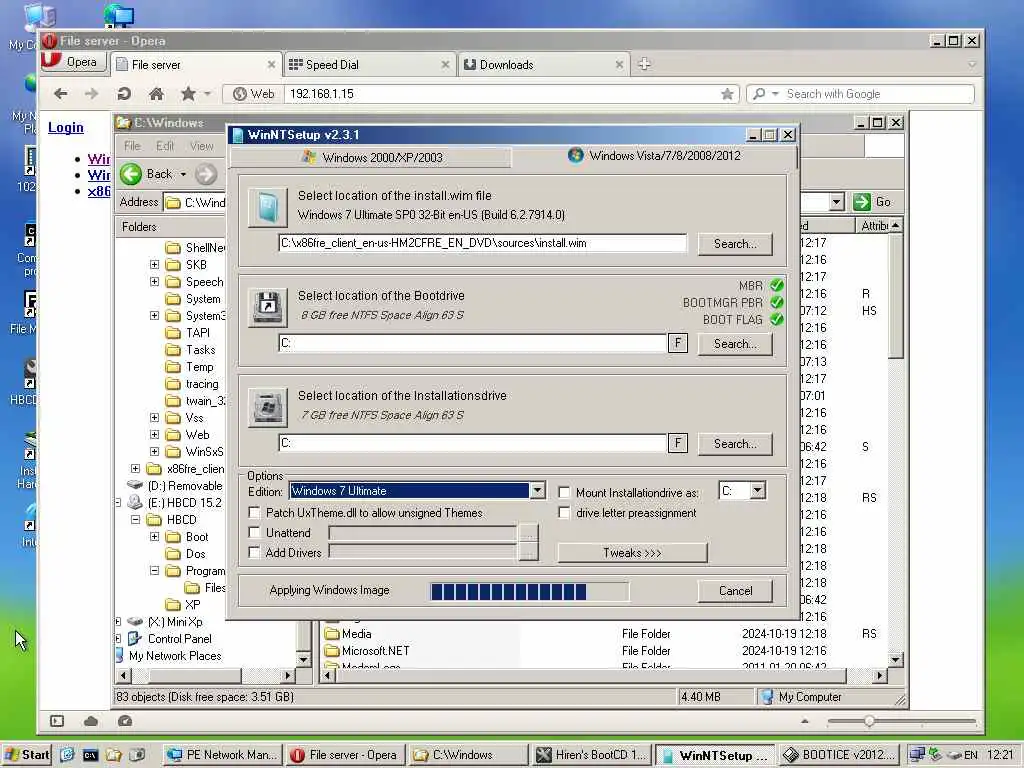Open the Explorer File menu
The height and width of the screenshot is (768, 1024).
point(133,146)
